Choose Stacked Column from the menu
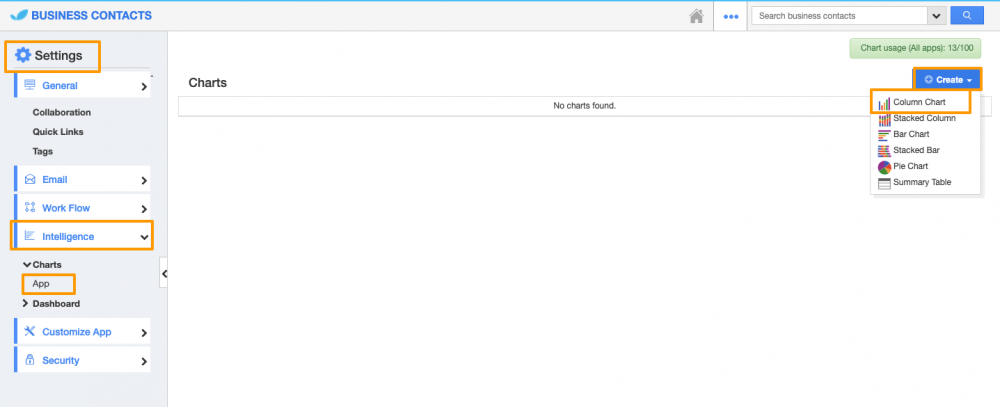 [x=923, y=118]
